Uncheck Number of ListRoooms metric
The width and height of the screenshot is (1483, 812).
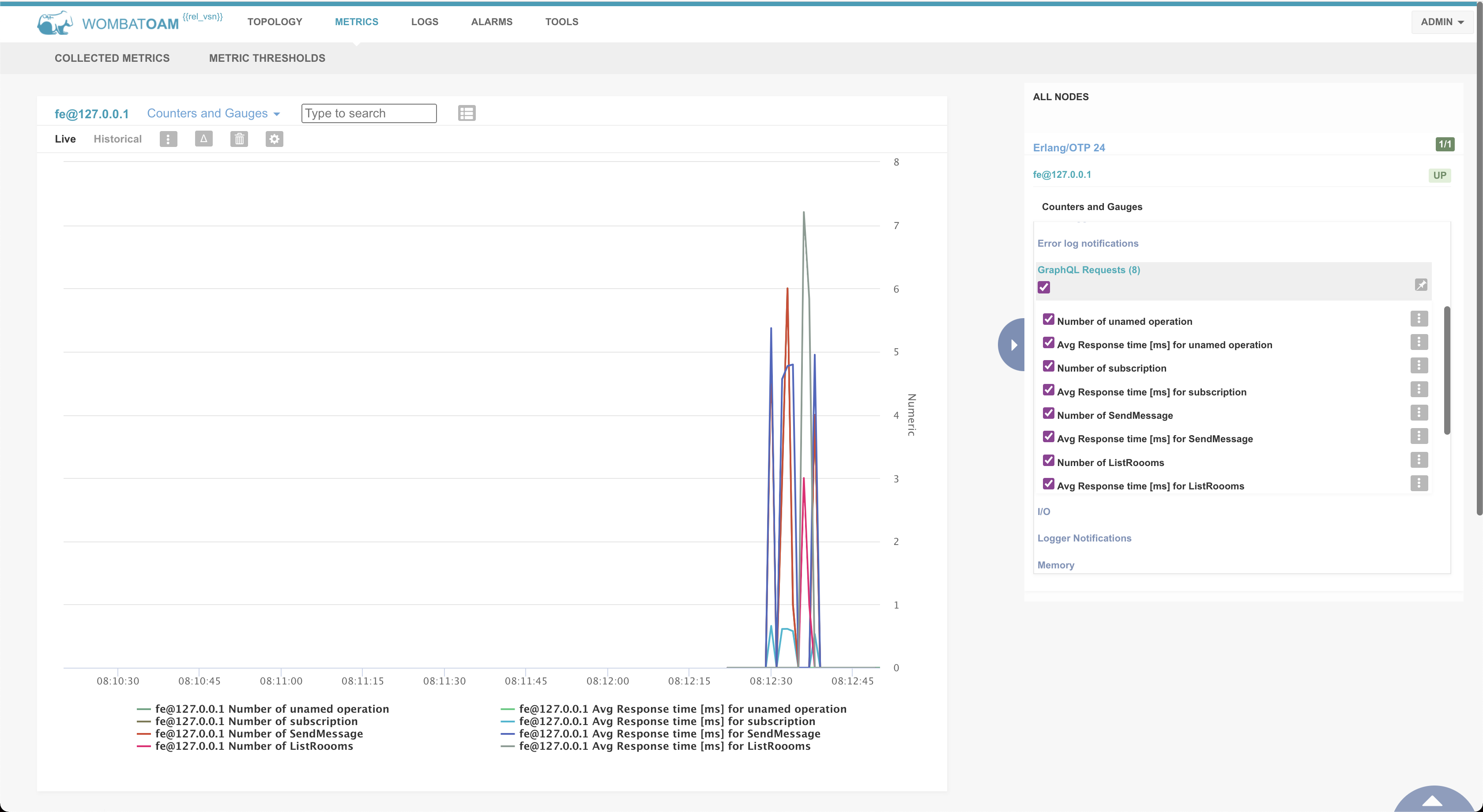pyautogui.click(x=1048, y=460)
